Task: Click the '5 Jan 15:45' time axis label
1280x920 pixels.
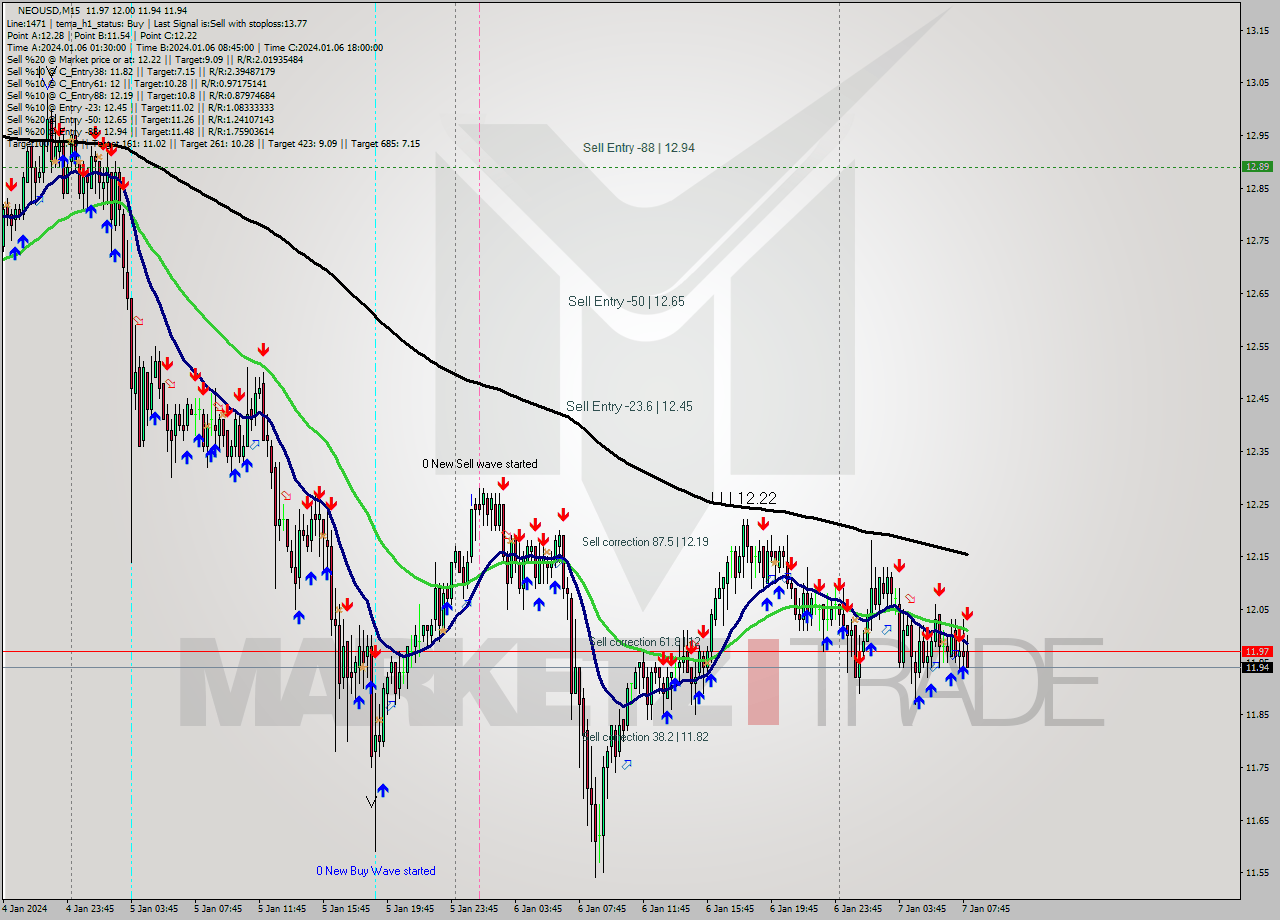Action: coord(346,909)
